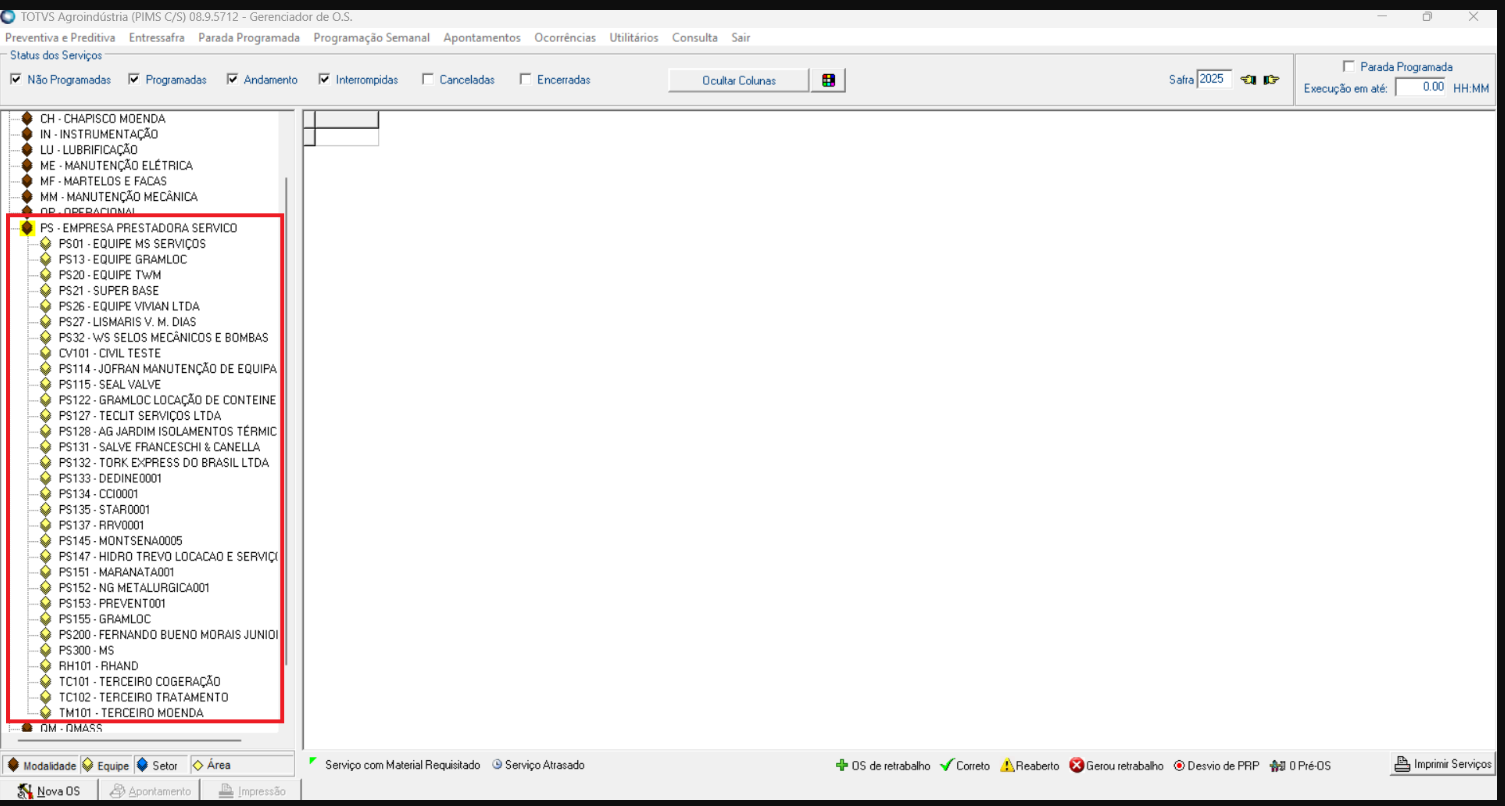Click the brown icon beside MF - MARTELOS E FACAS
Viewport: 1505px width, 806px height.
27,181
